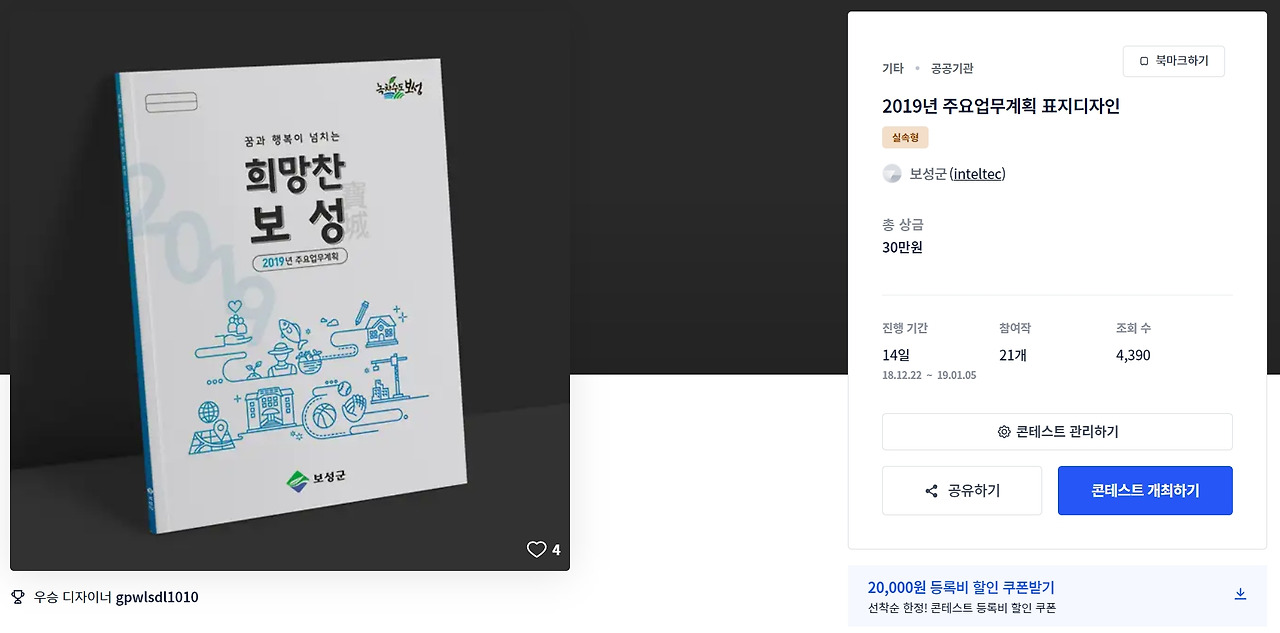Open the 콘테스트 관리하기 button
This screenshot has height=633, width=1280.
(x=1057, y=432)
